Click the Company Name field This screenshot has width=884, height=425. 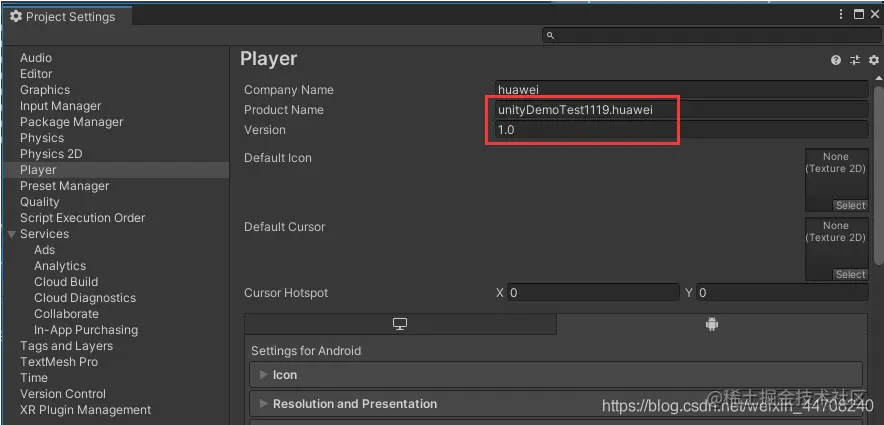pos(682,90)
